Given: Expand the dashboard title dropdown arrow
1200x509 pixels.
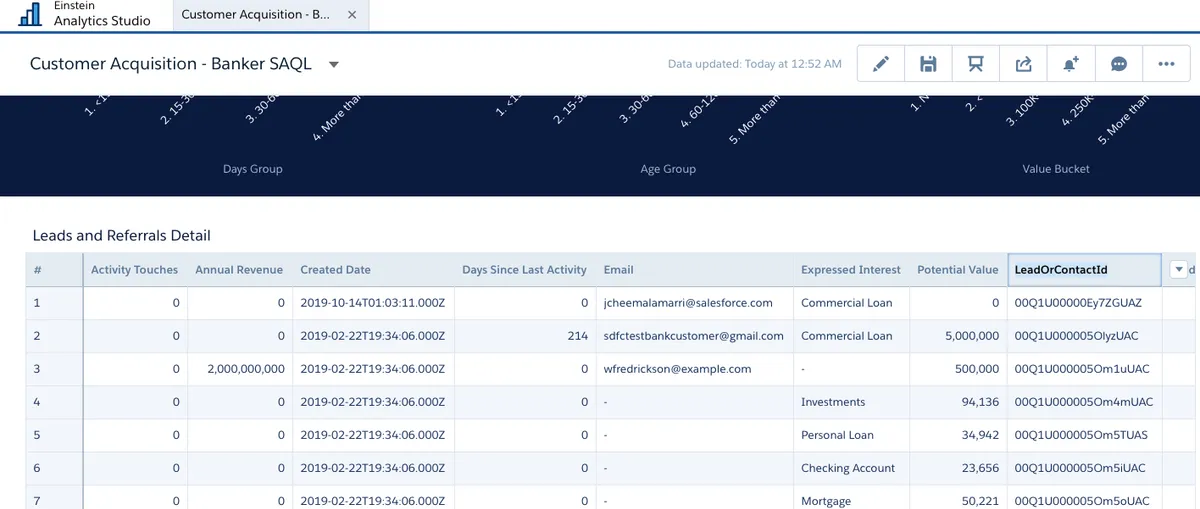Looking at the screenshot, I should click(x=334, y=65).
